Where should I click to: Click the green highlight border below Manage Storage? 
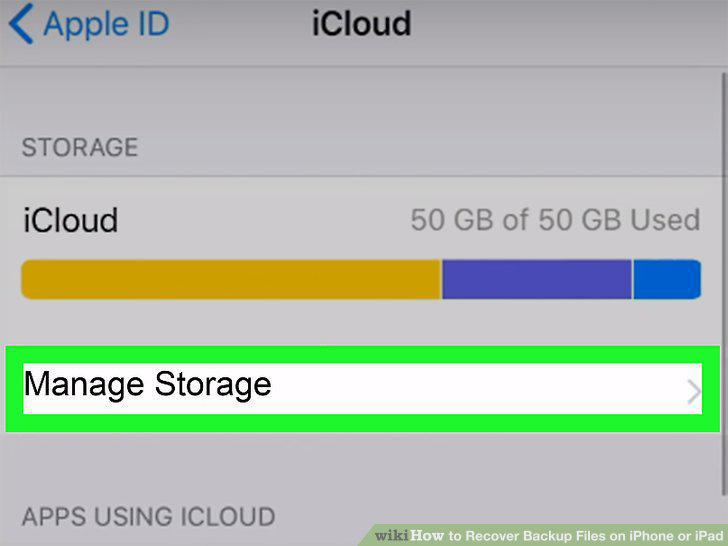tap(363, 423)
